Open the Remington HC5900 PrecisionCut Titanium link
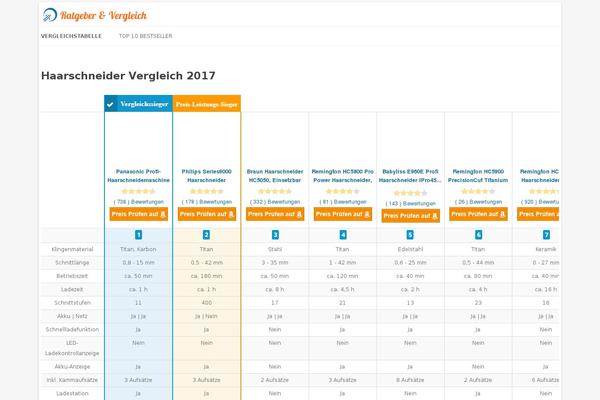This screenshot has height=400, width=600. (478, 176)
